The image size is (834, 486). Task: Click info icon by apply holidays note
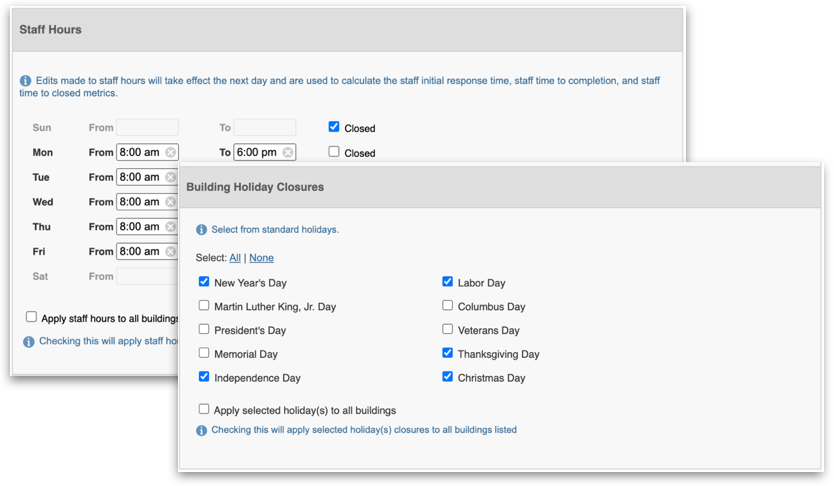point(202,430)
